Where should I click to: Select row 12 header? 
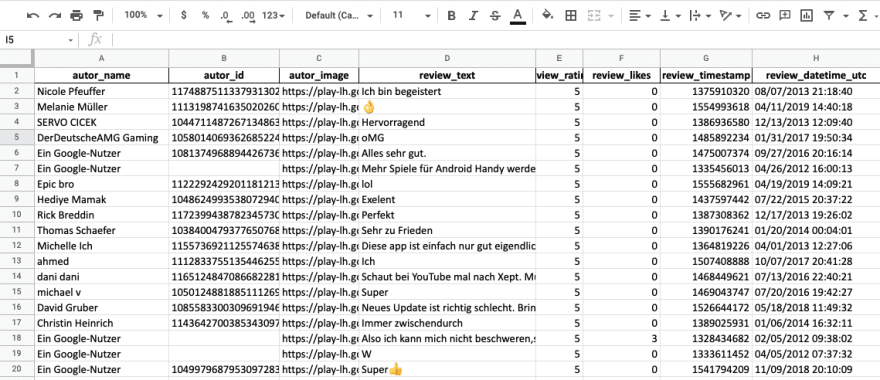[x=17, y=246]
